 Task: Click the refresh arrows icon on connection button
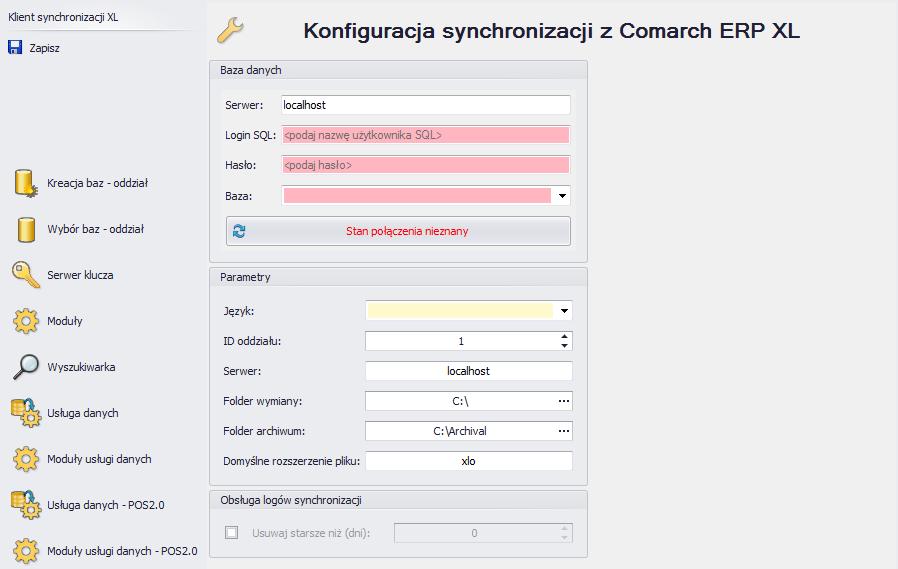[239, 231]
